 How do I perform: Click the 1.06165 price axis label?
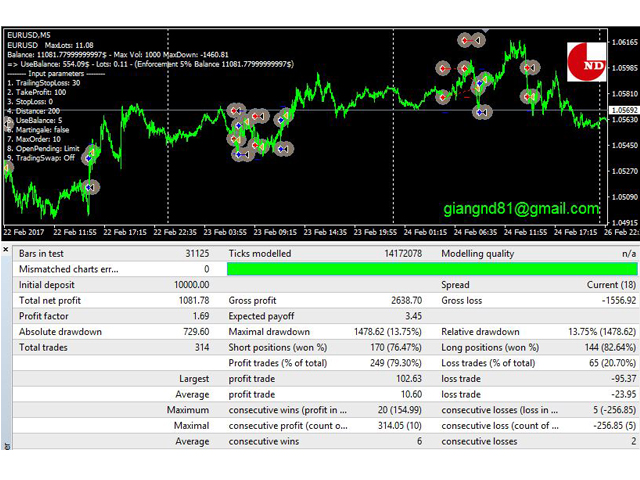[625, 42]
